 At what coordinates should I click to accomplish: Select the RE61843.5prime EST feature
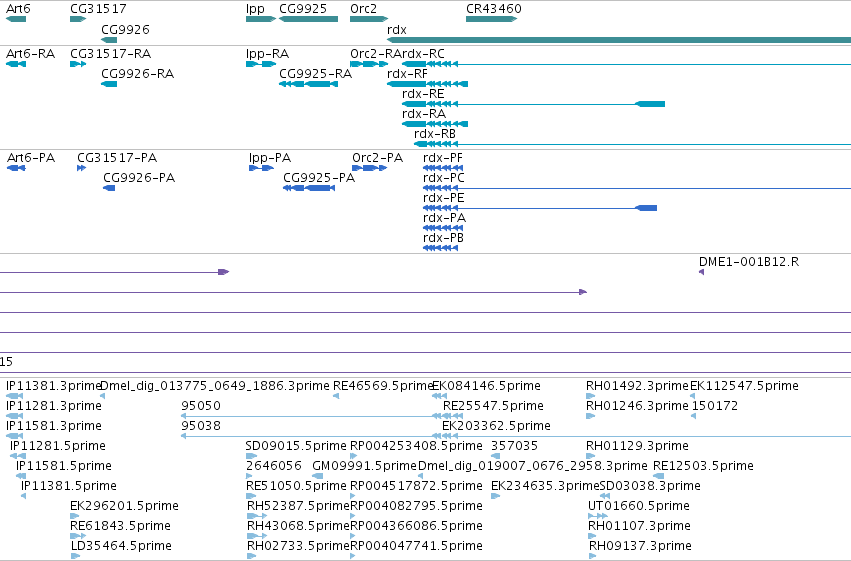[x=78, y=536]
